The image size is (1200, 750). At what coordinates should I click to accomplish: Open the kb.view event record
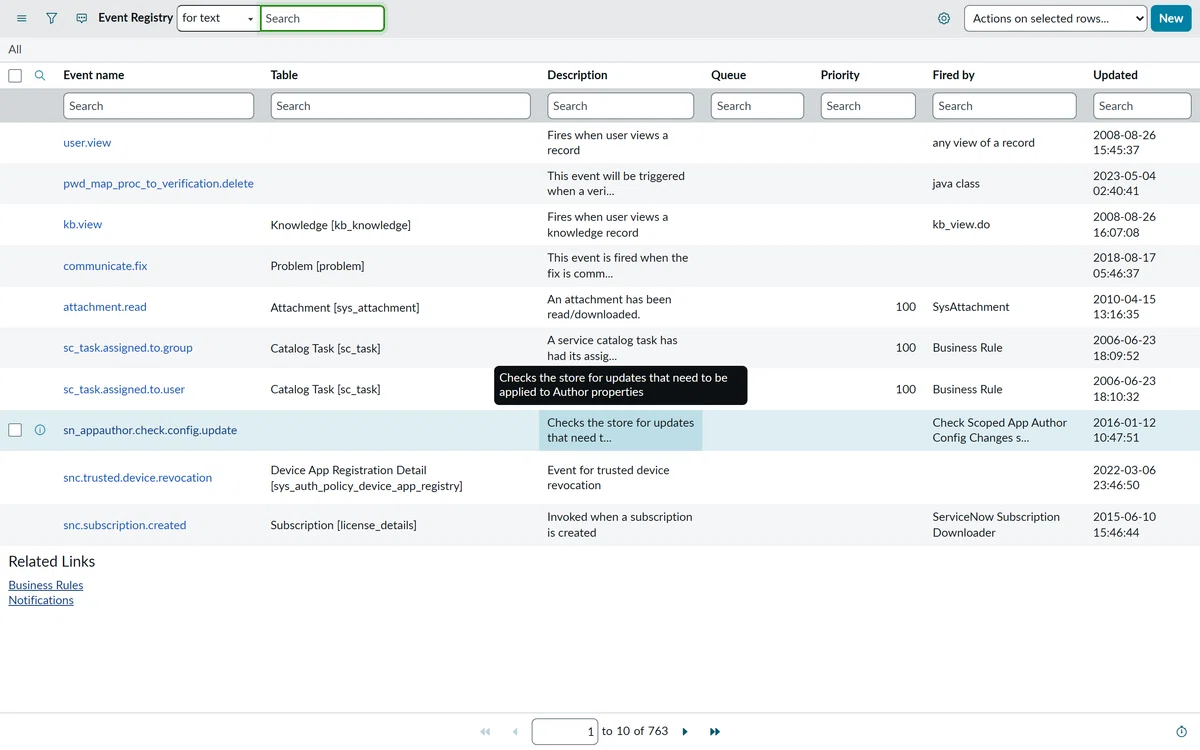82,225
